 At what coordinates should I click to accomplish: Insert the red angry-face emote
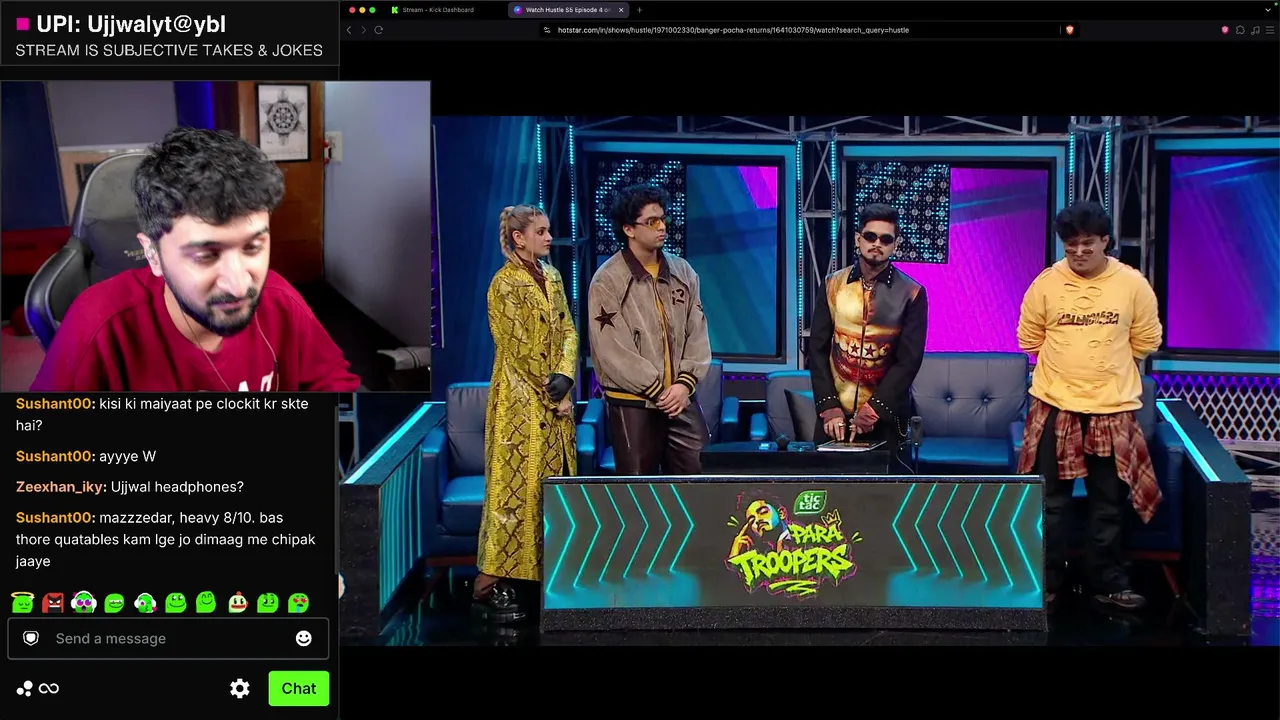pos(53,603)
